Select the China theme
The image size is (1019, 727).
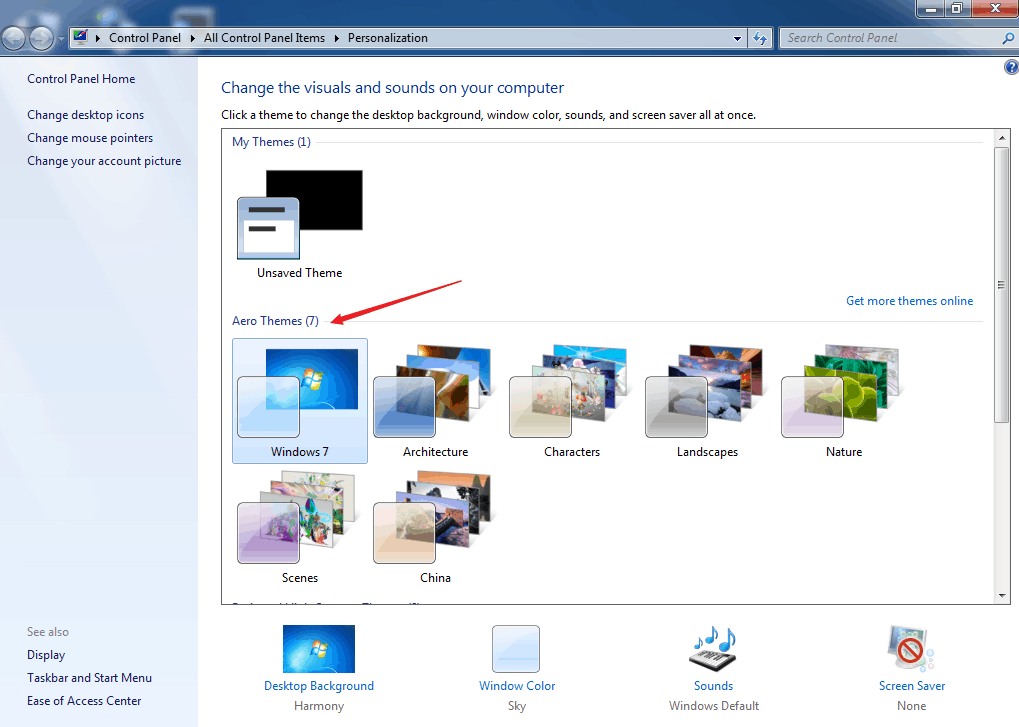(x=435, y=527)
